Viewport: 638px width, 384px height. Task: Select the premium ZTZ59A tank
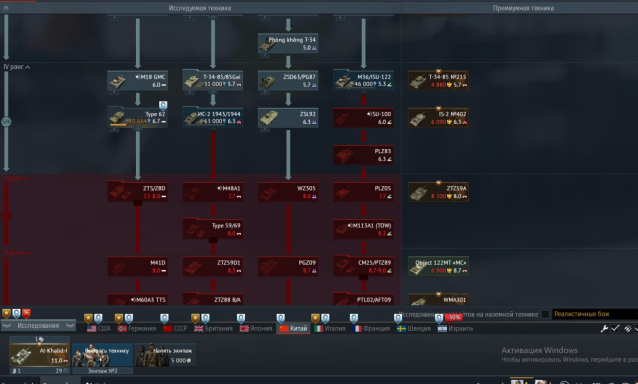click(x=438, y=192)
